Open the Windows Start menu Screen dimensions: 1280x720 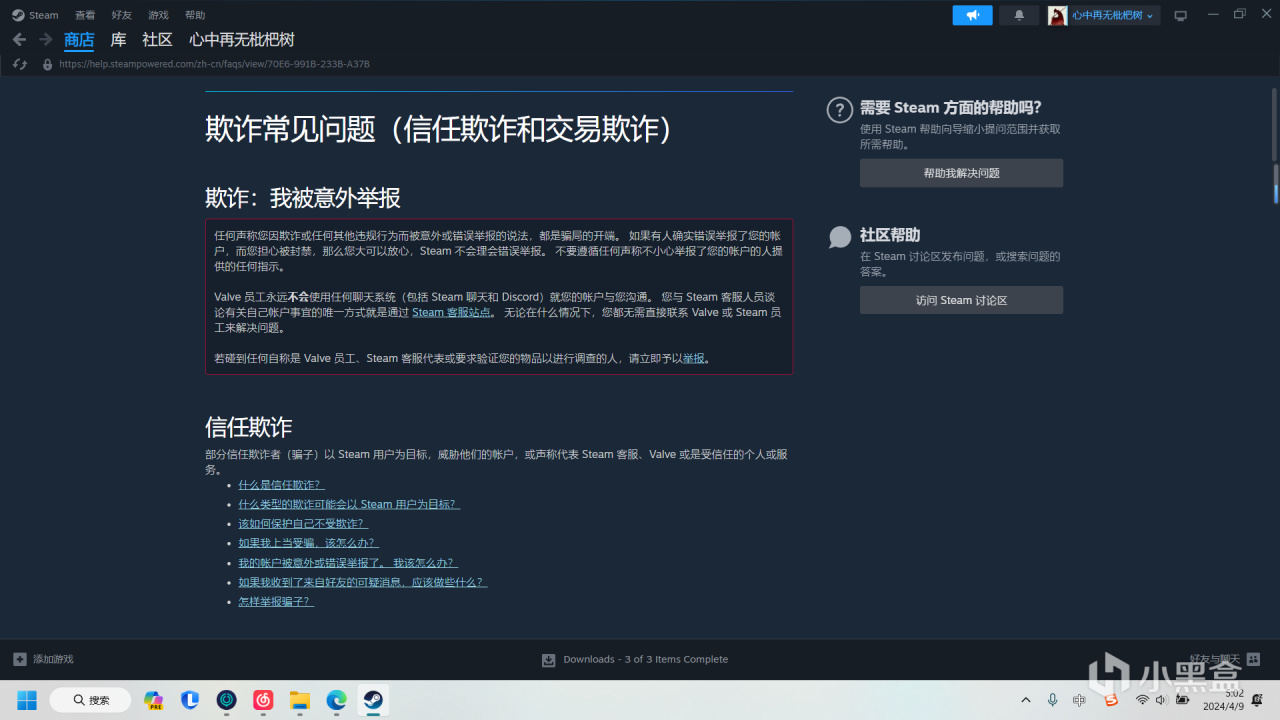point(26,700)
